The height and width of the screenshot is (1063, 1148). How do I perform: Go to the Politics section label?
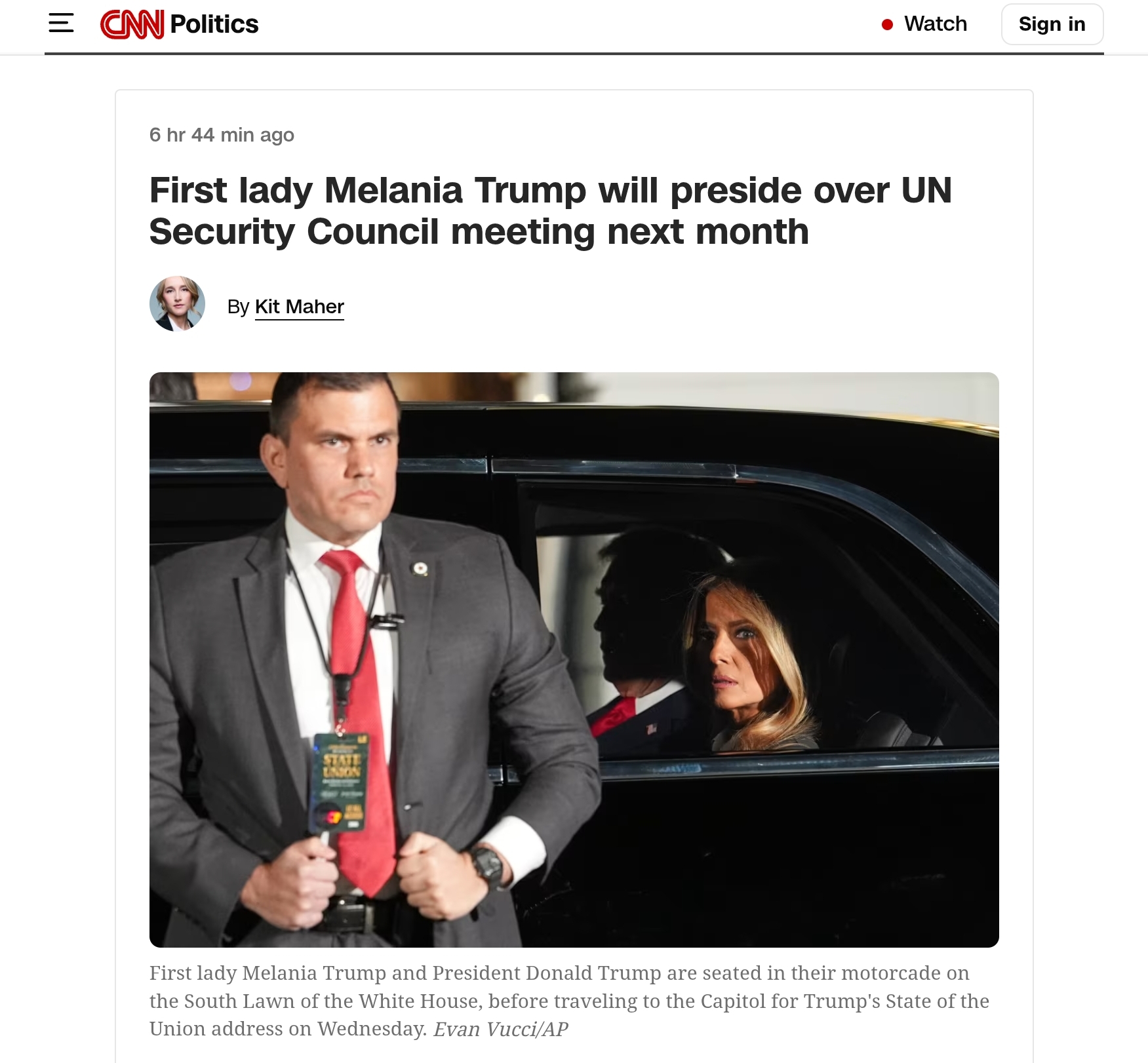pyautogui.click(x=214, y=24)
